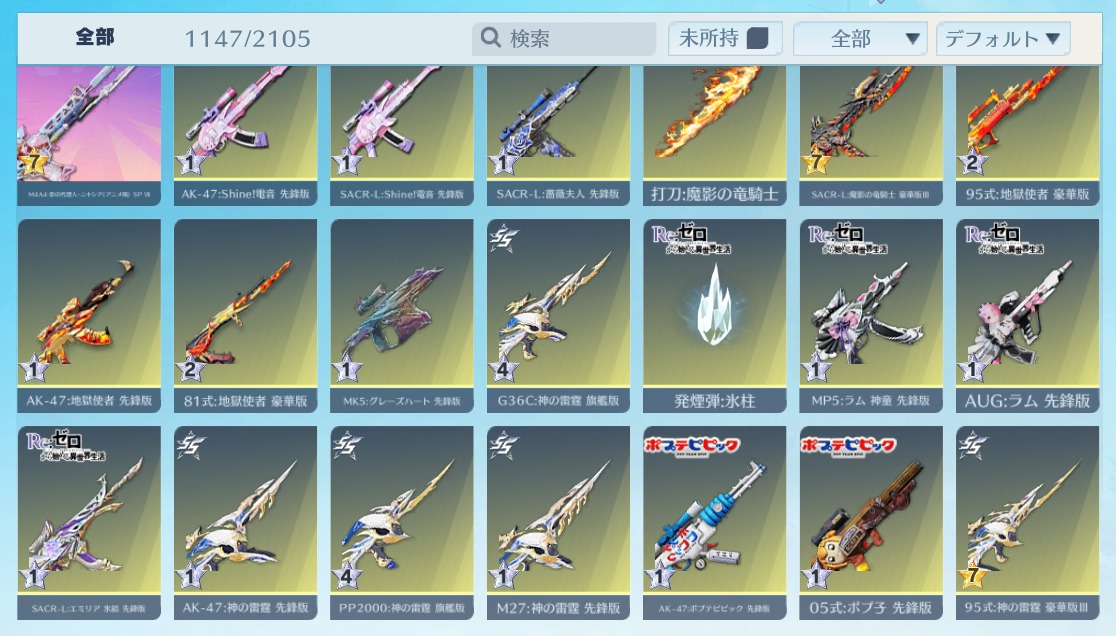
Task: Select the 発煙弾:氷柱 ice crystal item
Action: [x=715, y=316]
